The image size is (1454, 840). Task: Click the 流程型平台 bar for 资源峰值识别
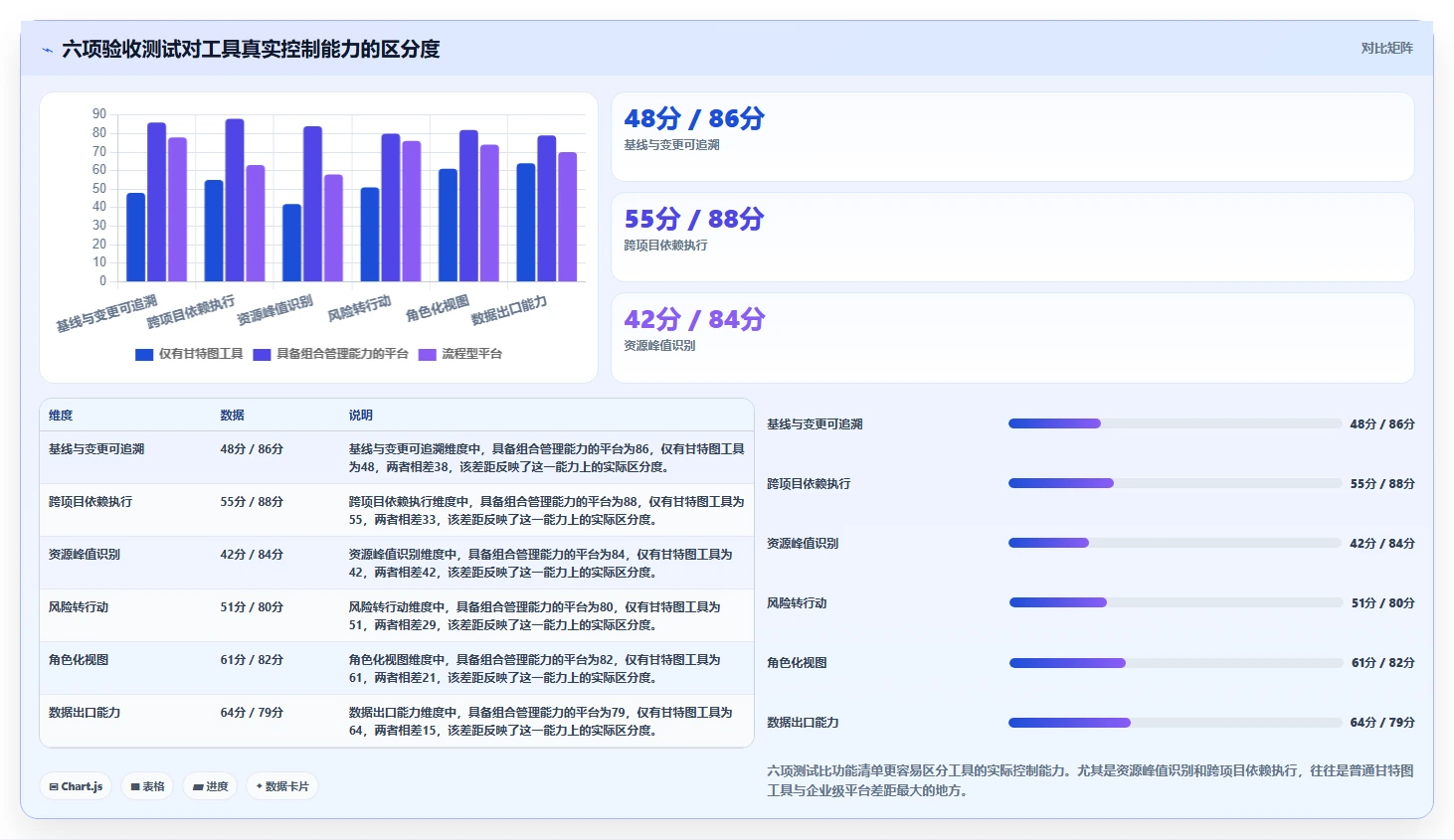click(333, 229)
